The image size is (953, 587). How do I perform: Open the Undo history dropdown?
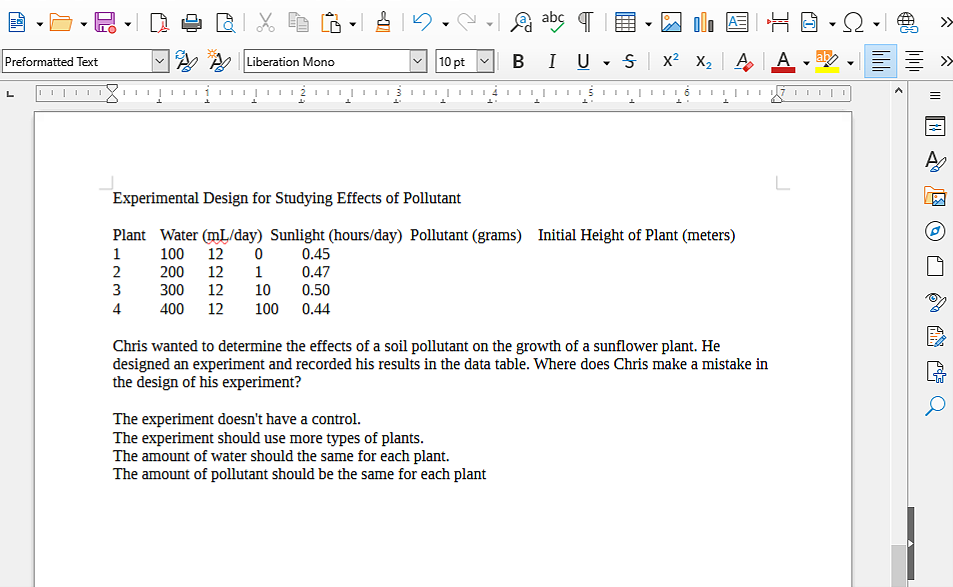(446, 24)
